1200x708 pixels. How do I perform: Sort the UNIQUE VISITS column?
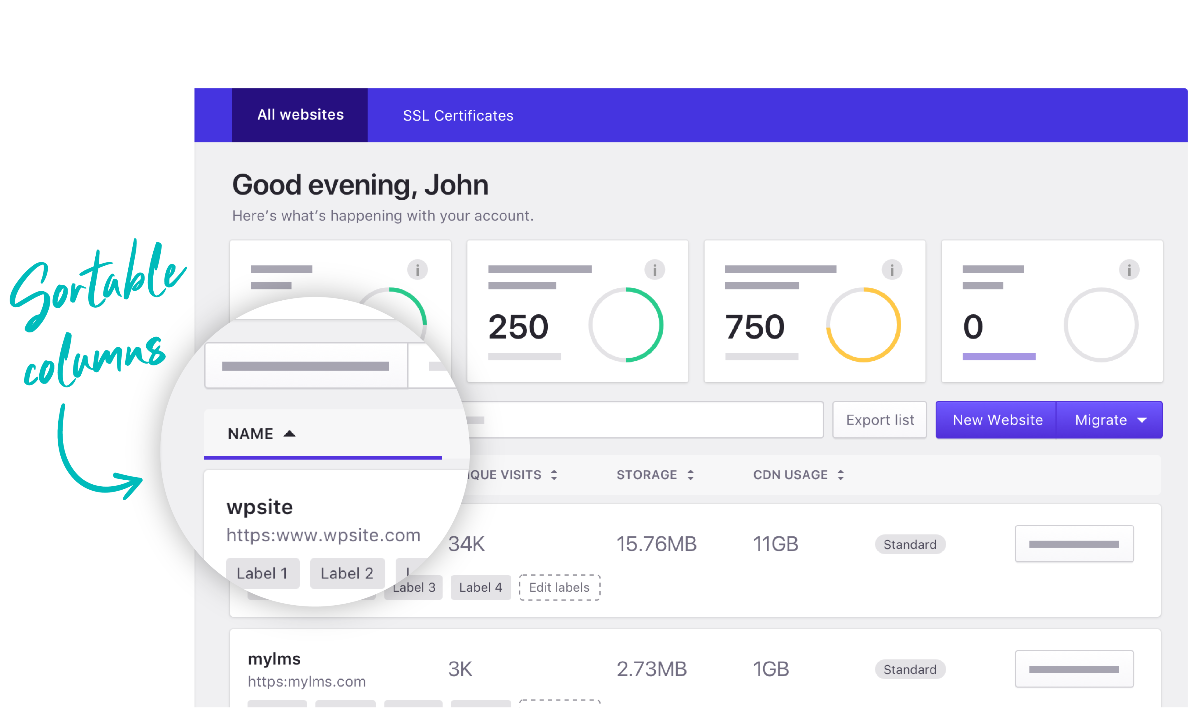[x=554, y=475]
